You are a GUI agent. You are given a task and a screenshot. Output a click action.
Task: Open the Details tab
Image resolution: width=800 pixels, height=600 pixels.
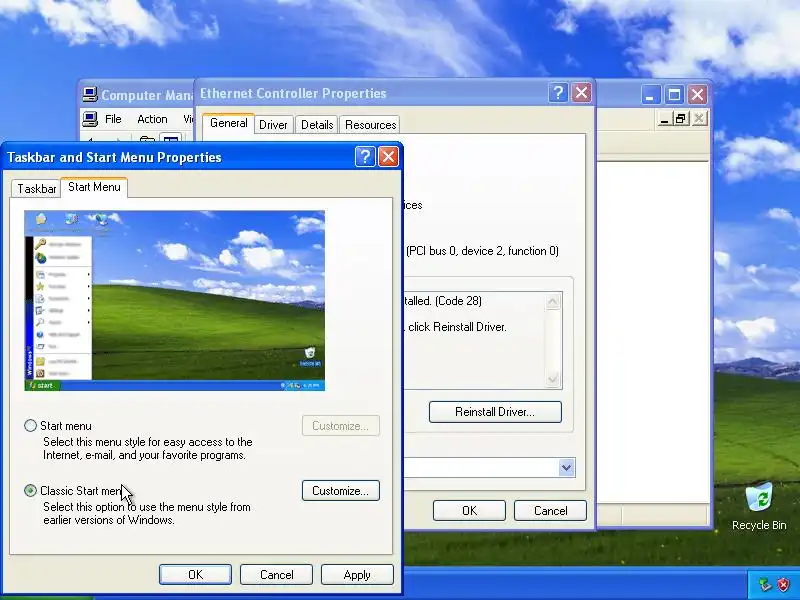click(x=317, y=125)
